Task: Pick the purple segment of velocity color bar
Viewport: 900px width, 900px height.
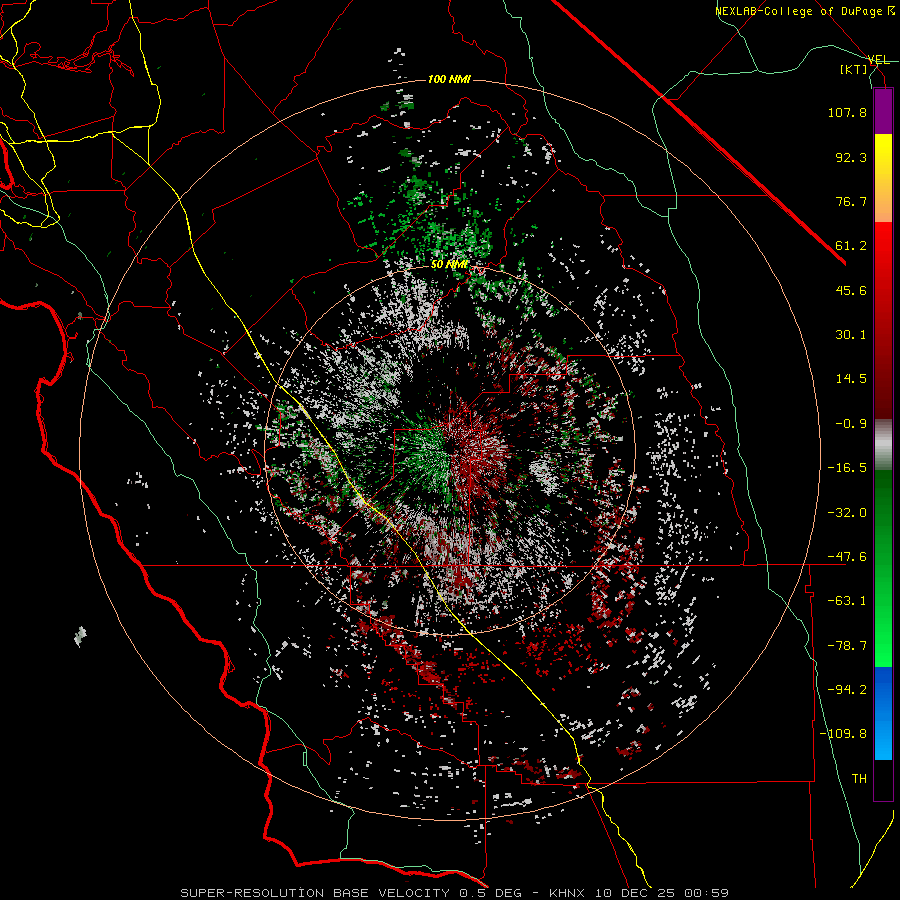Action: tap(883, 111)
